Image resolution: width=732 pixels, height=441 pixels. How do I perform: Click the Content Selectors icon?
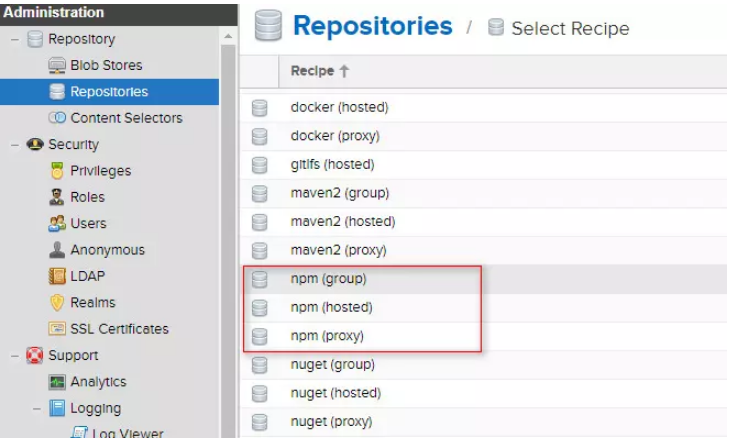pyautogui.click(x=57, y=118)
